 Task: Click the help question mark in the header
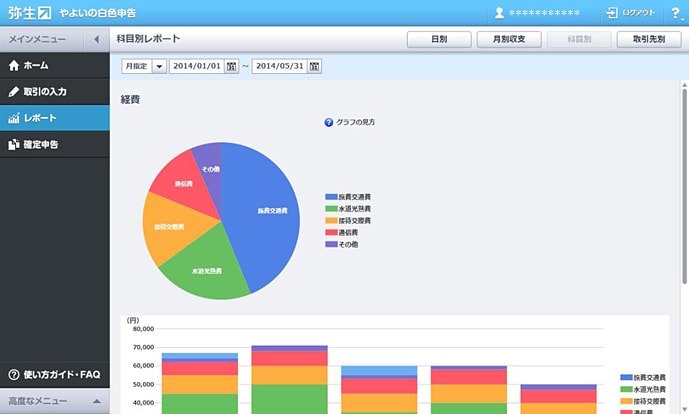675,13
